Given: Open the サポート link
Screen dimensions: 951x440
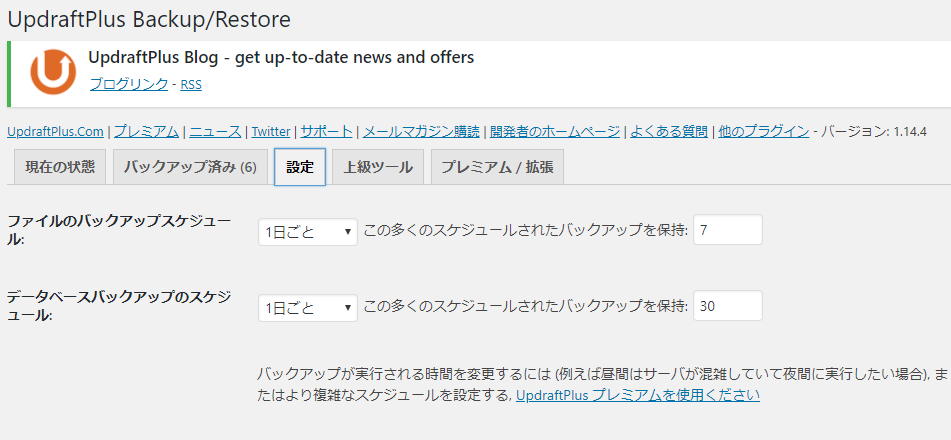Looking at the screenshot, I should pos(326,131).
